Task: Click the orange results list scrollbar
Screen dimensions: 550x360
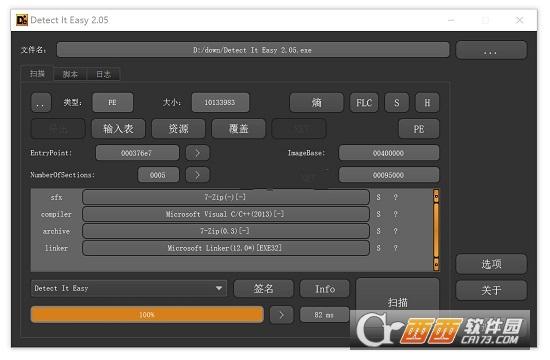Action: click(x=436, y=230)
